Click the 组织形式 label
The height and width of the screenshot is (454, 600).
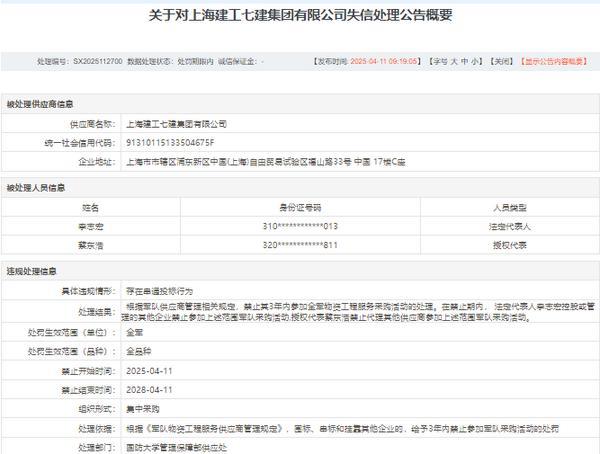tap(97, 409)
